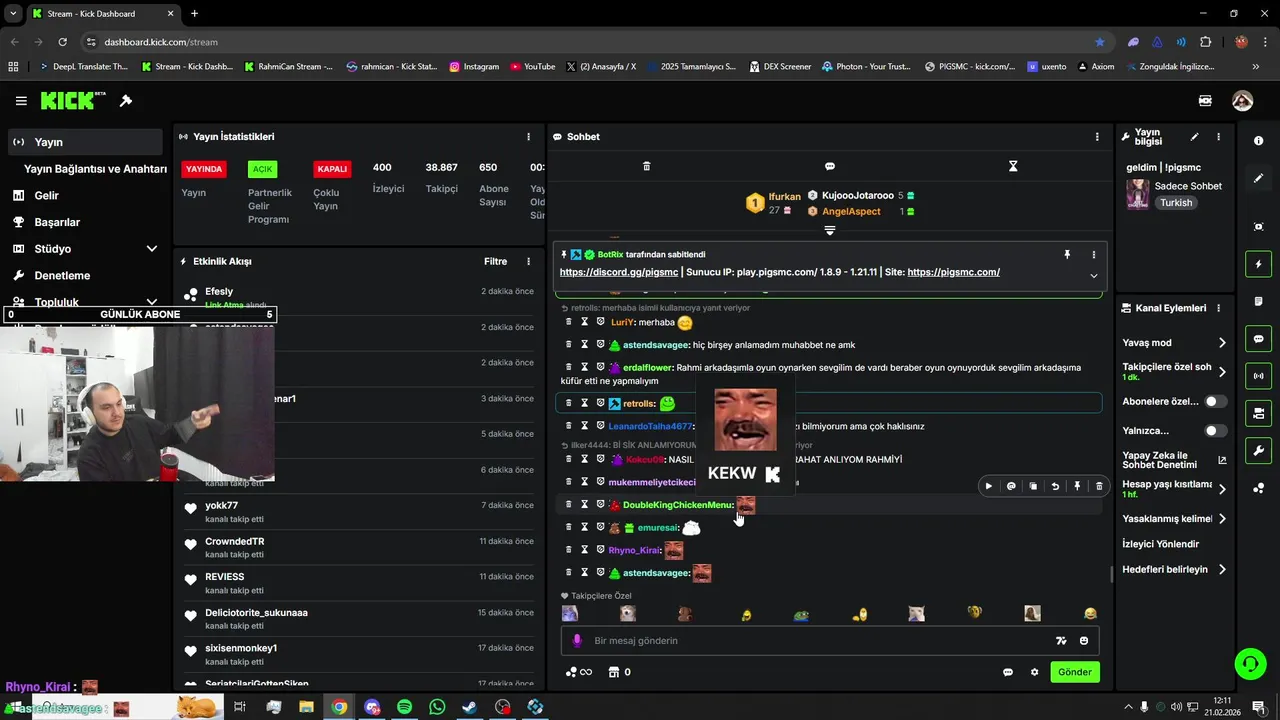The height and width of the screenshot is (720, 1280).
Task: Expand the Stüdyo sidebar section
Action: click(x=152, y=249)
